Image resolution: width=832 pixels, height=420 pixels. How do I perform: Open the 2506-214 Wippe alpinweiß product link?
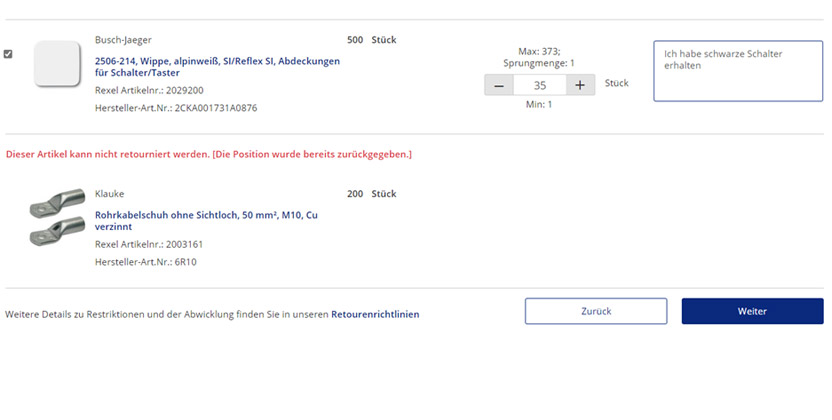tap(217, 67)
